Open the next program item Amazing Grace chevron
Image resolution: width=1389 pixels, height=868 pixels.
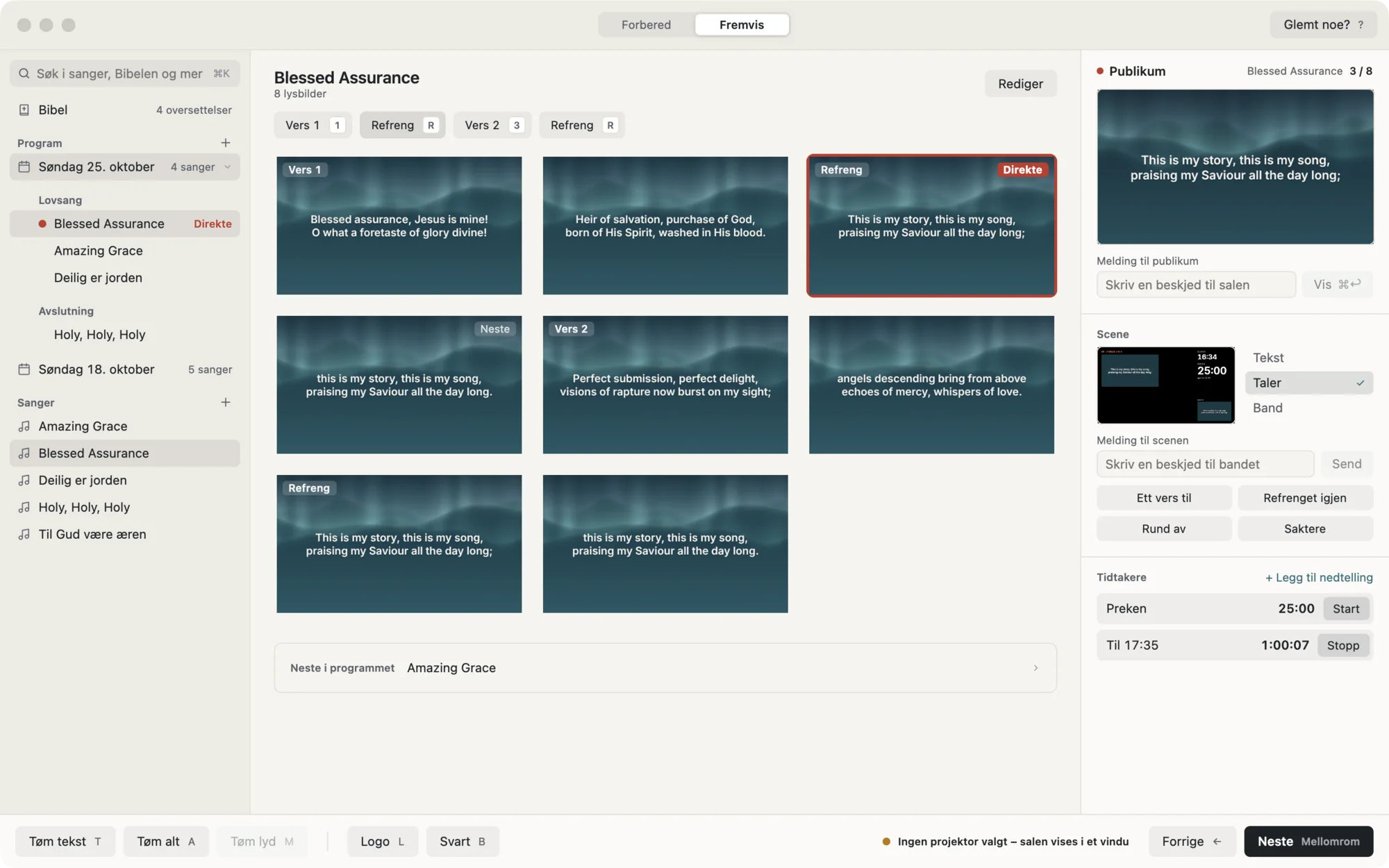[1035, 668]
